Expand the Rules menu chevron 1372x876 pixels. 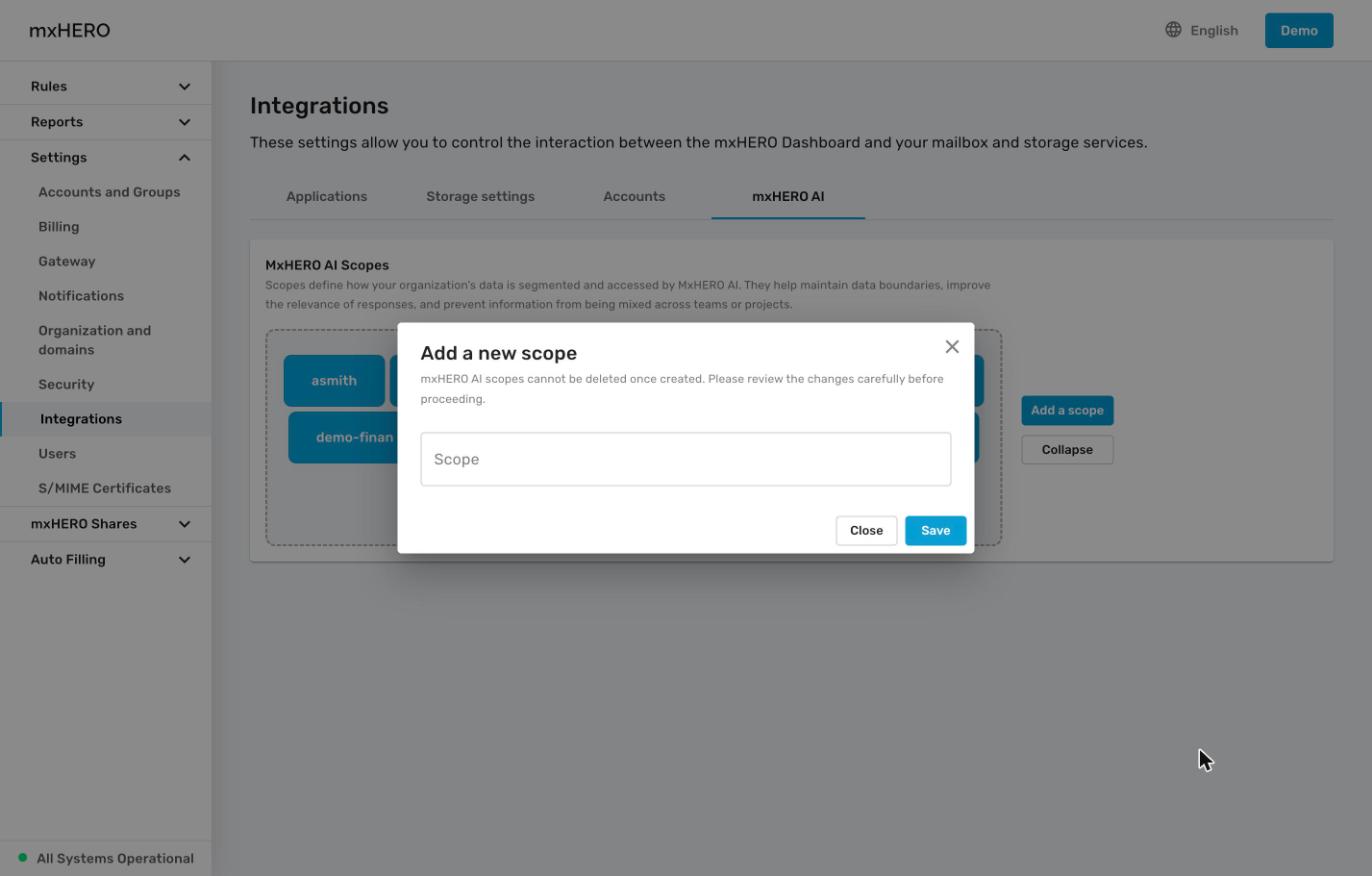point(184,86)
